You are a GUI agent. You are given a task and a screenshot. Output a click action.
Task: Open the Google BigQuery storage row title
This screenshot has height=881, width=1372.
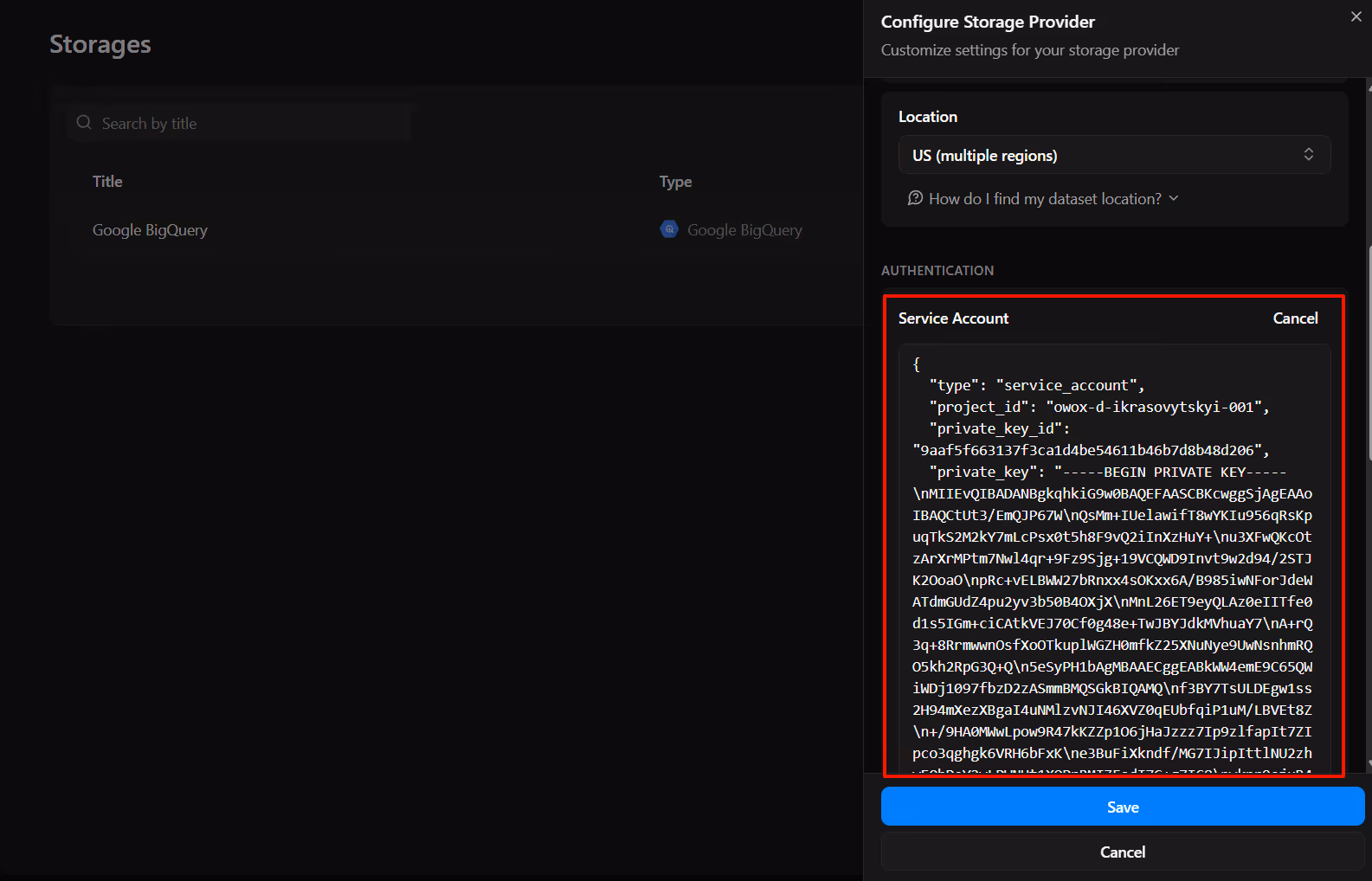150,230
